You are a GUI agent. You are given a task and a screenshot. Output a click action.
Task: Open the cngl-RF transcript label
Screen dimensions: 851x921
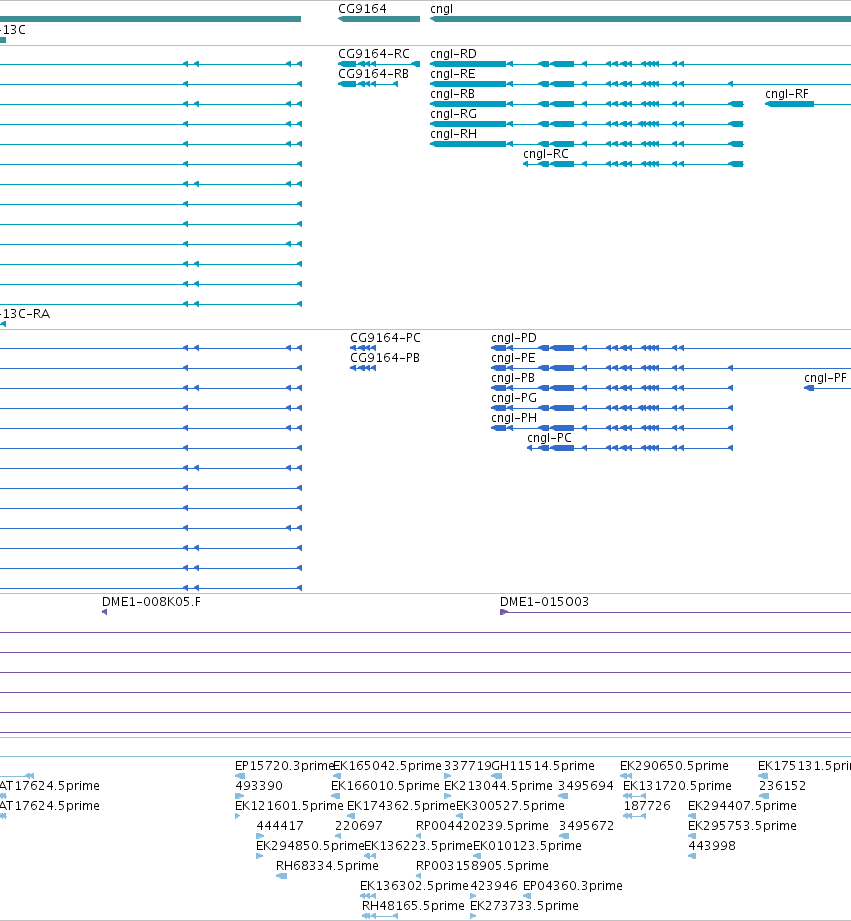pyautogui.click(x=787, y=93)
